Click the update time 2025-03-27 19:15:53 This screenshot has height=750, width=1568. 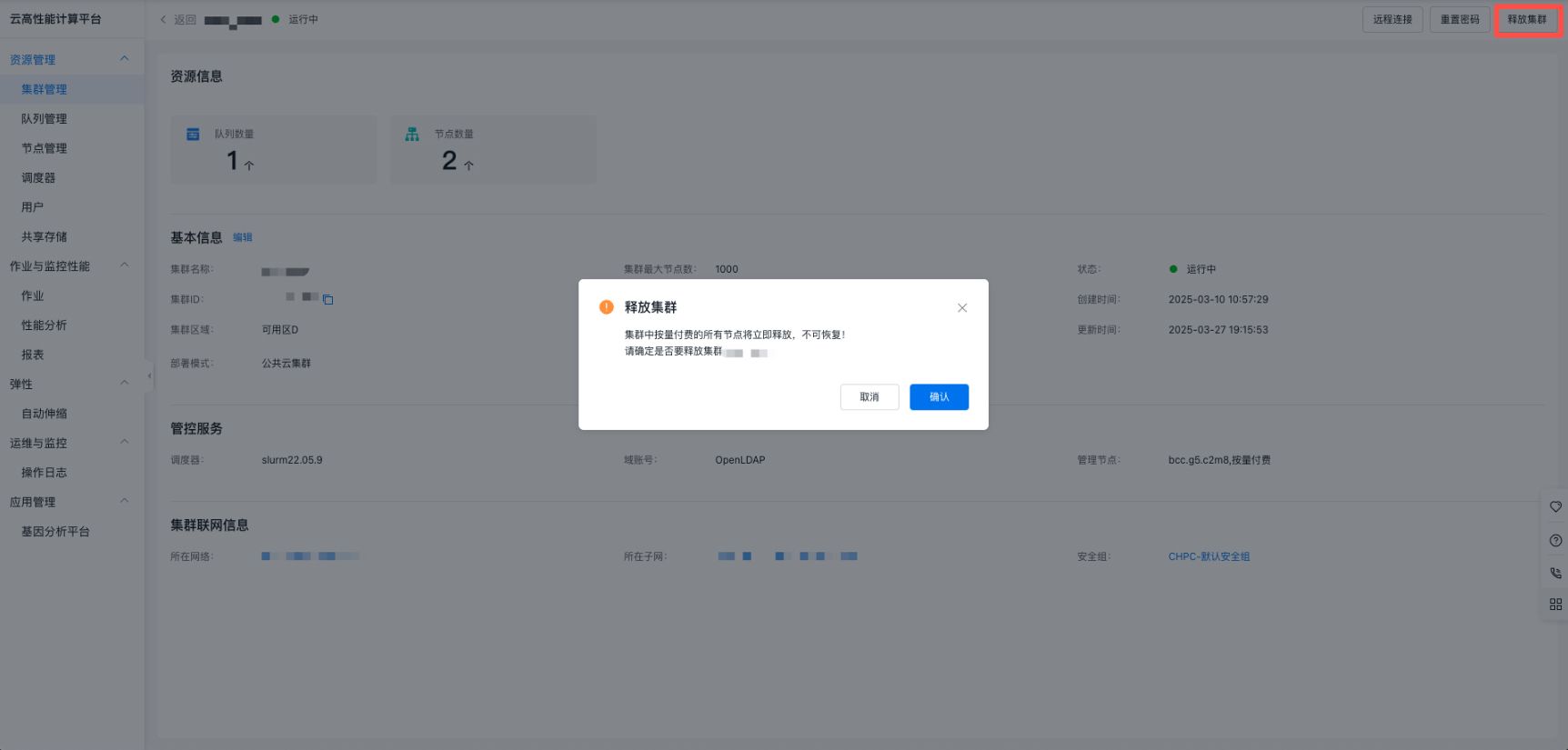coord(1218,330)
